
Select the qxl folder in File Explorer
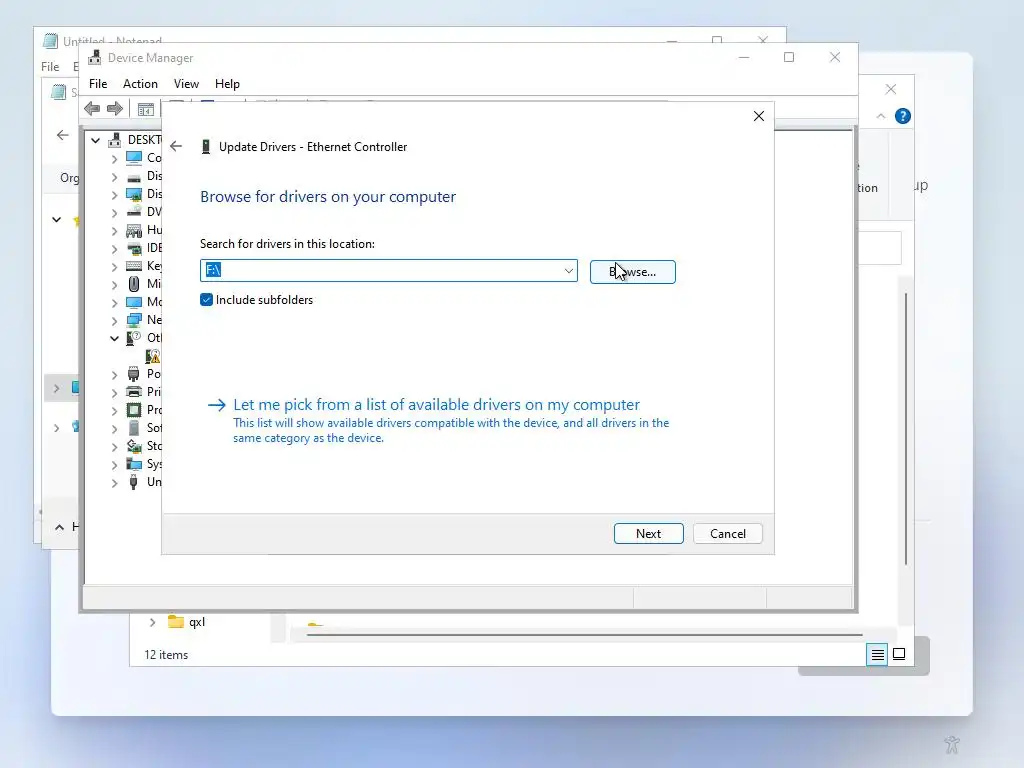(x=187, y=622)
